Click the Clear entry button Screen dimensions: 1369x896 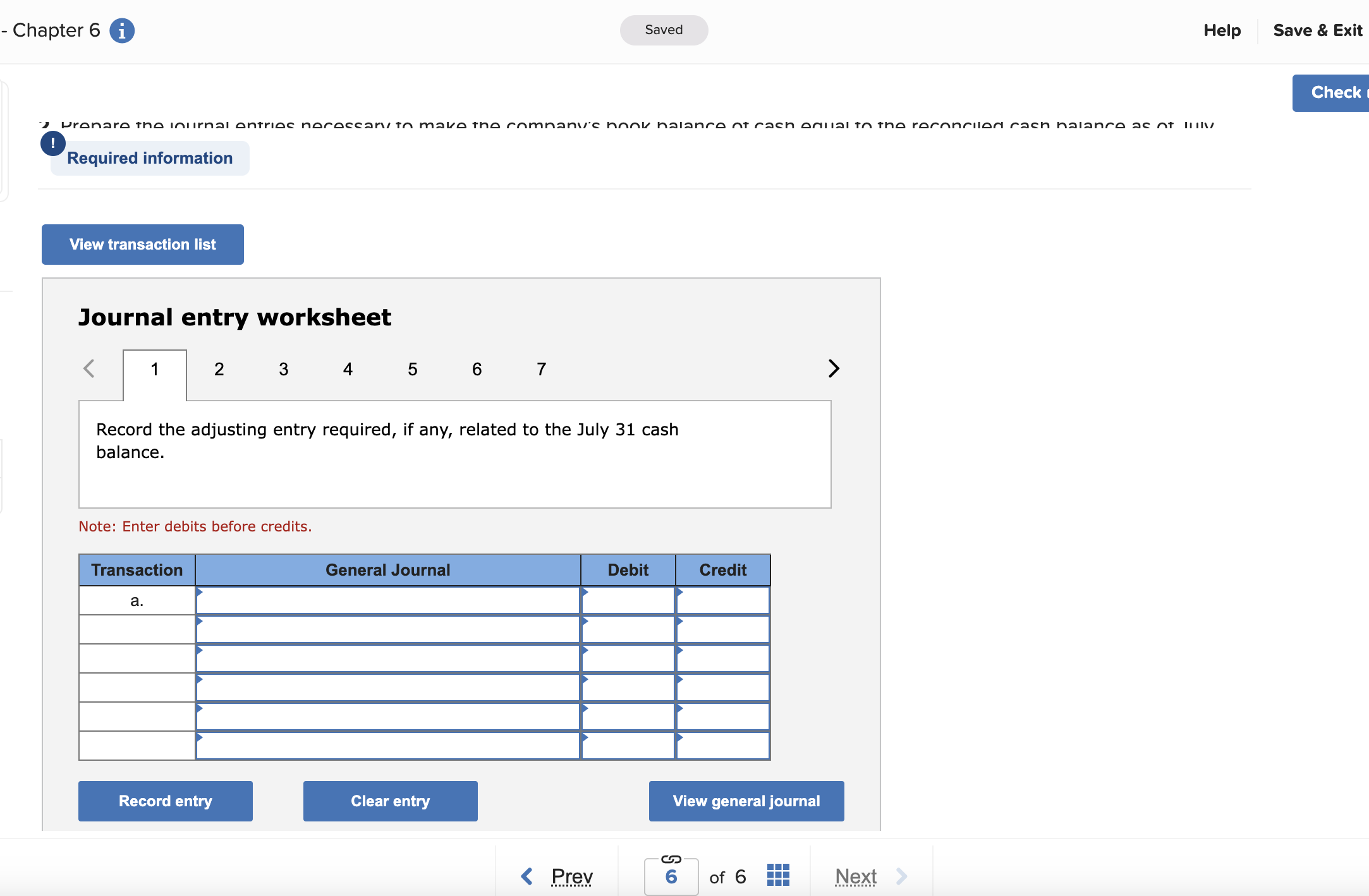[x=390, y=801]
